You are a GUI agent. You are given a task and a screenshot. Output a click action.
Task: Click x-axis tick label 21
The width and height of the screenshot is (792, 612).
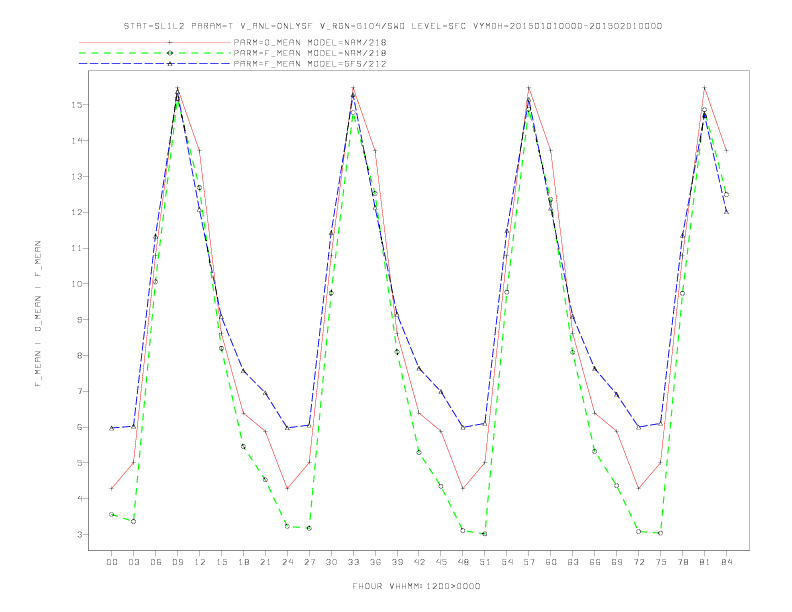pyautogui.click(x=265, y=562)
